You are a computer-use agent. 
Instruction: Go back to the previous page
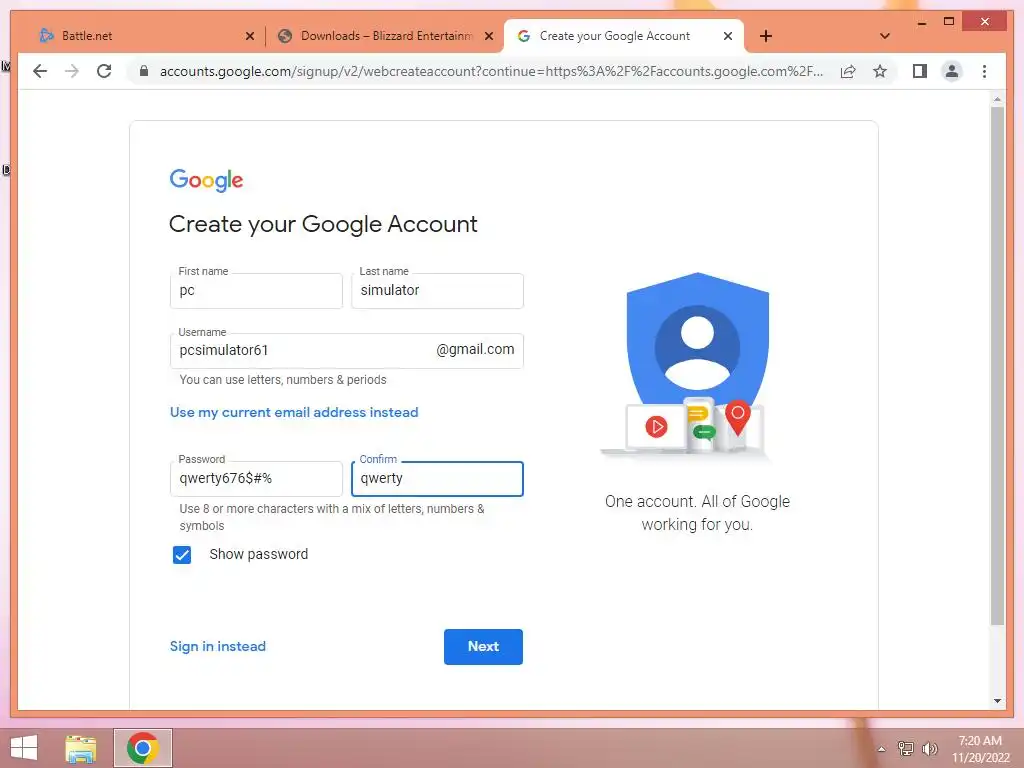[x=40, y=71]
